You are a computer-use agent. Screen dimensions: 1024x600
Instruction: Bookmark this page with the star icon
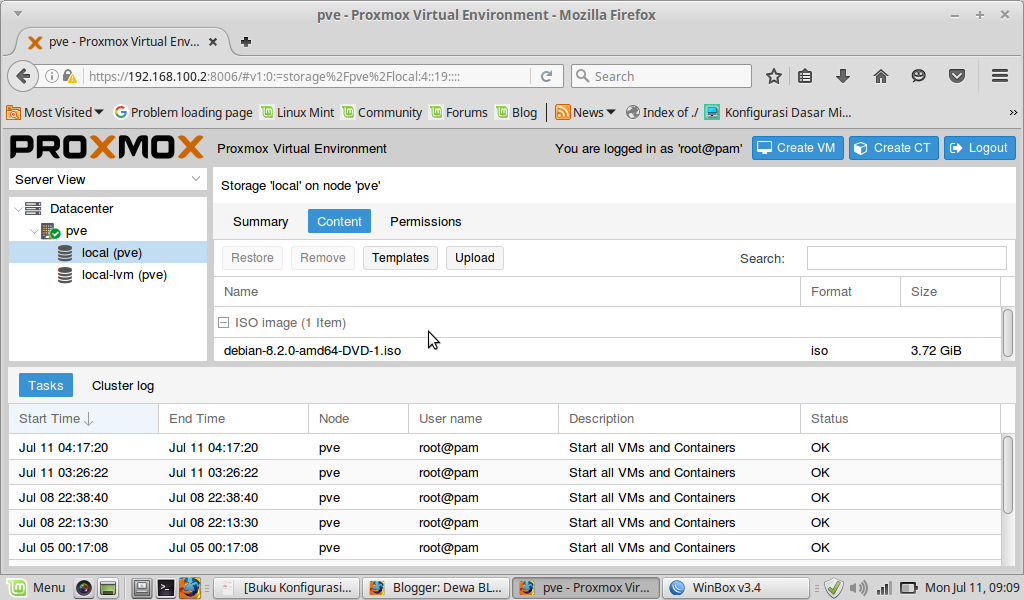click(x=774, y=76)
